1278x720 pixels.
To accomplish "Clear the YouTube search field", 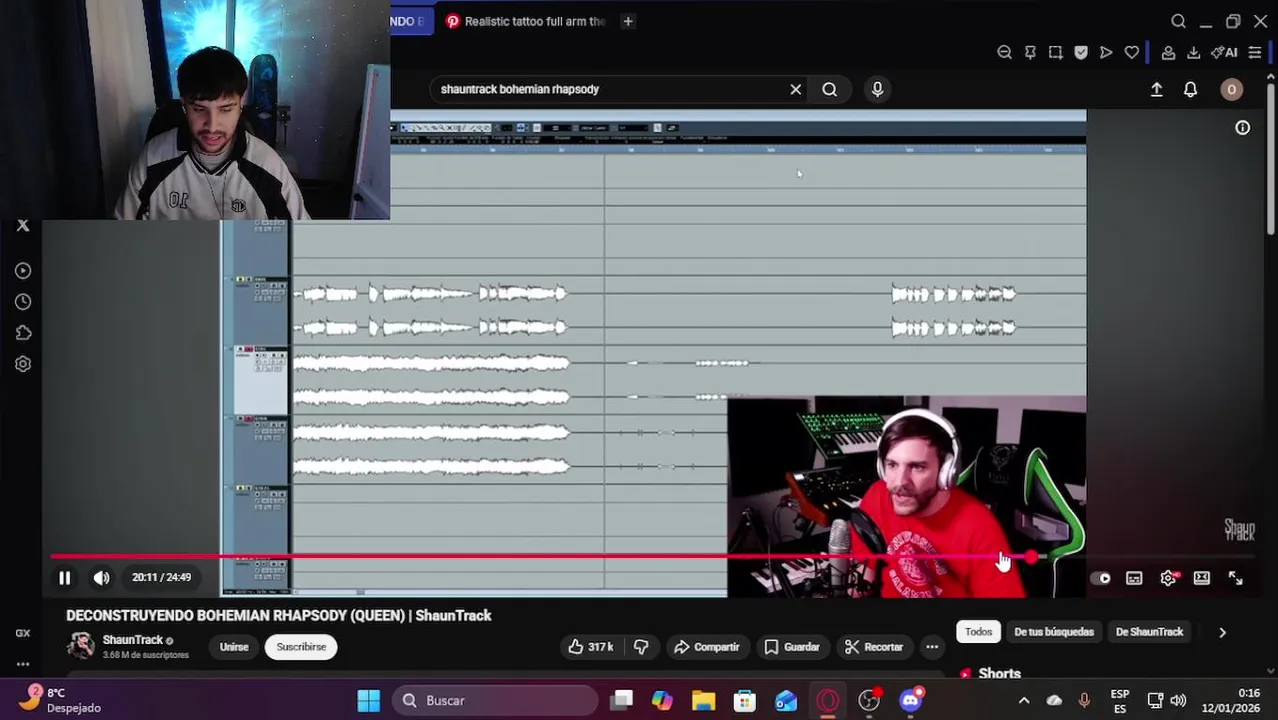I will tap(796, 89).
